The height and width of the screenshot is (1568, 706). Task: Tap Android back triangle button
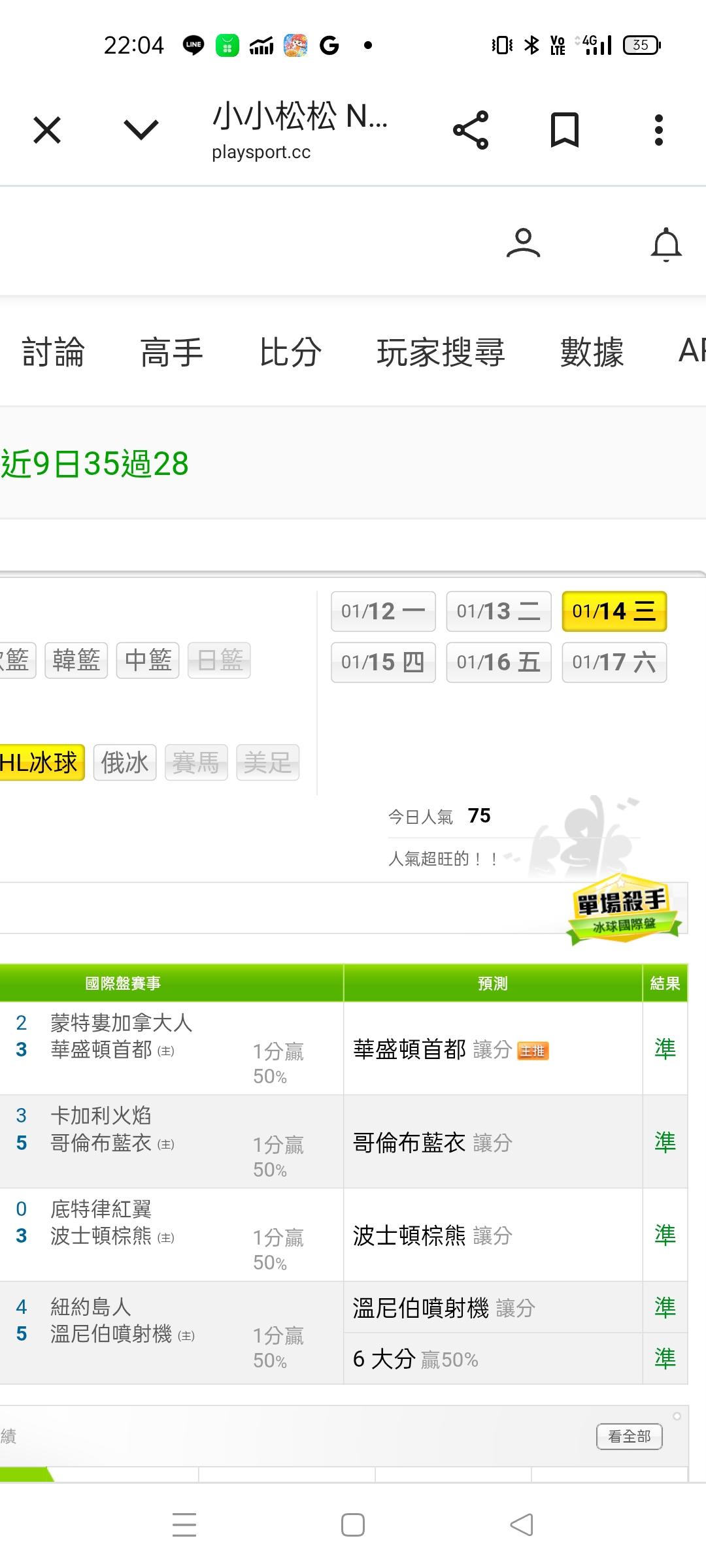[x=522, y=1525]
